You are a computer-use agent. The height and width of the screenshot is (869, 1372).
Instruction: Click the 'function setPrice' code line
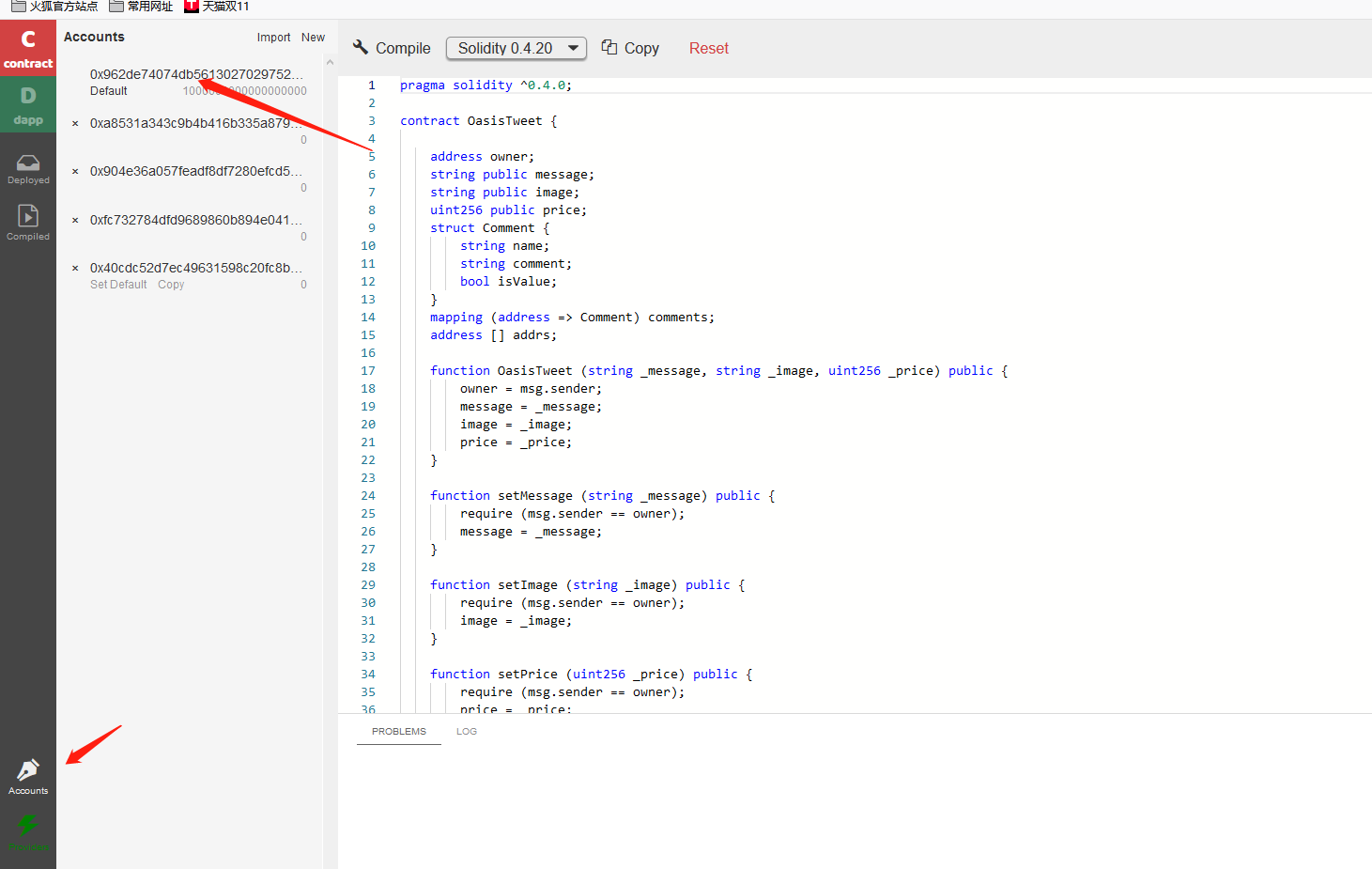[591, 675]
